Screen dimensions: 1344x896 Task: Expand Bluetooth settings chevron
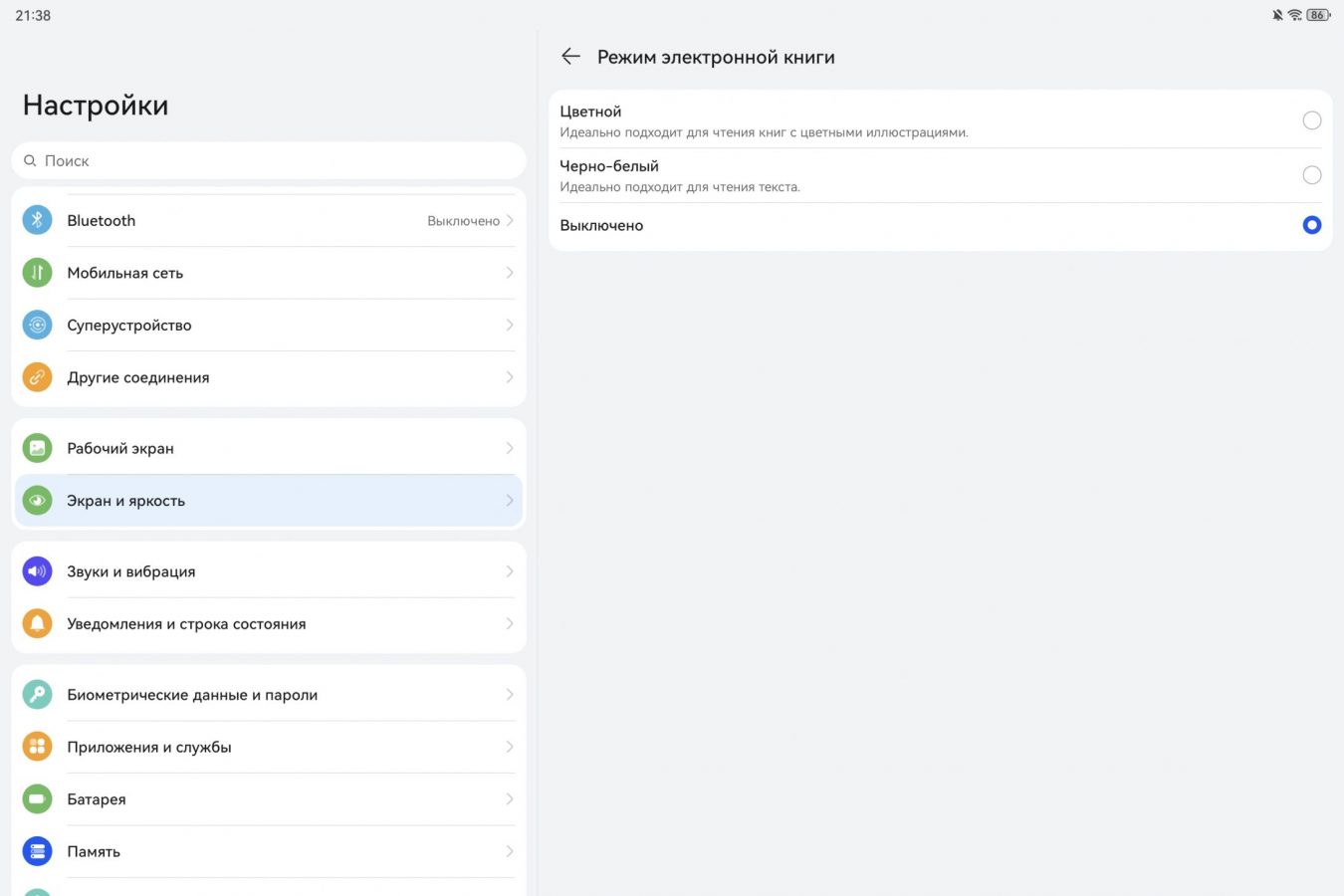[510, 220]
